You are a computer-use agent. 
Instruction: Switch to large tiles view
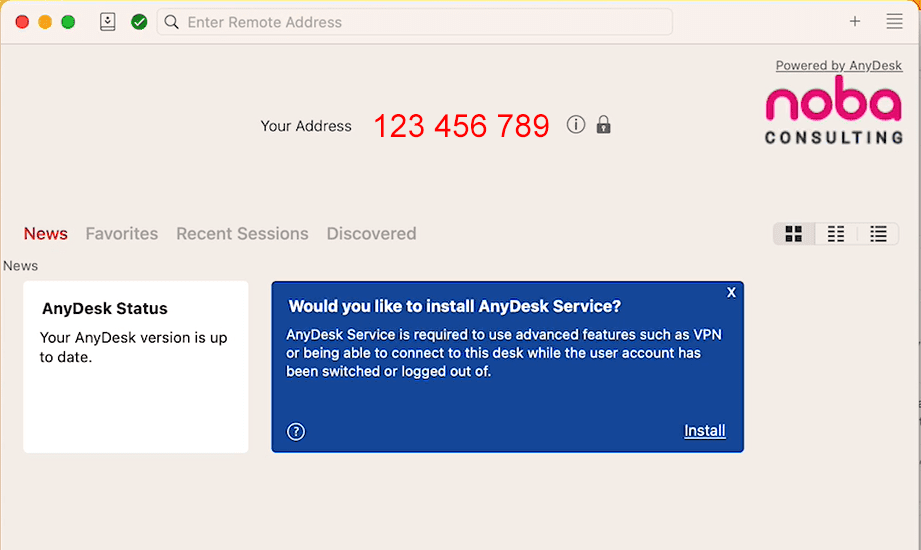(794, 234)
